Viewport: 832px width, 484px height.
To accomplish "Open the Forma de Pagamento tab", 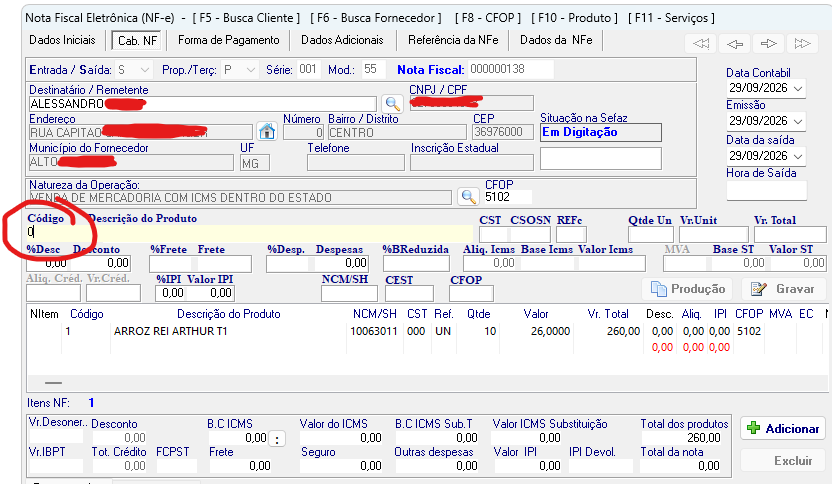I will click(229, 40).
